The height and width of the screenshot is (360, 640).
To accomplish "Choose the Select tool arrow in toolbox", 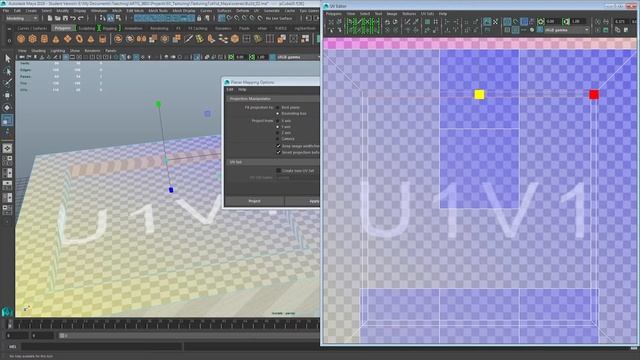I will click(7, 58).
